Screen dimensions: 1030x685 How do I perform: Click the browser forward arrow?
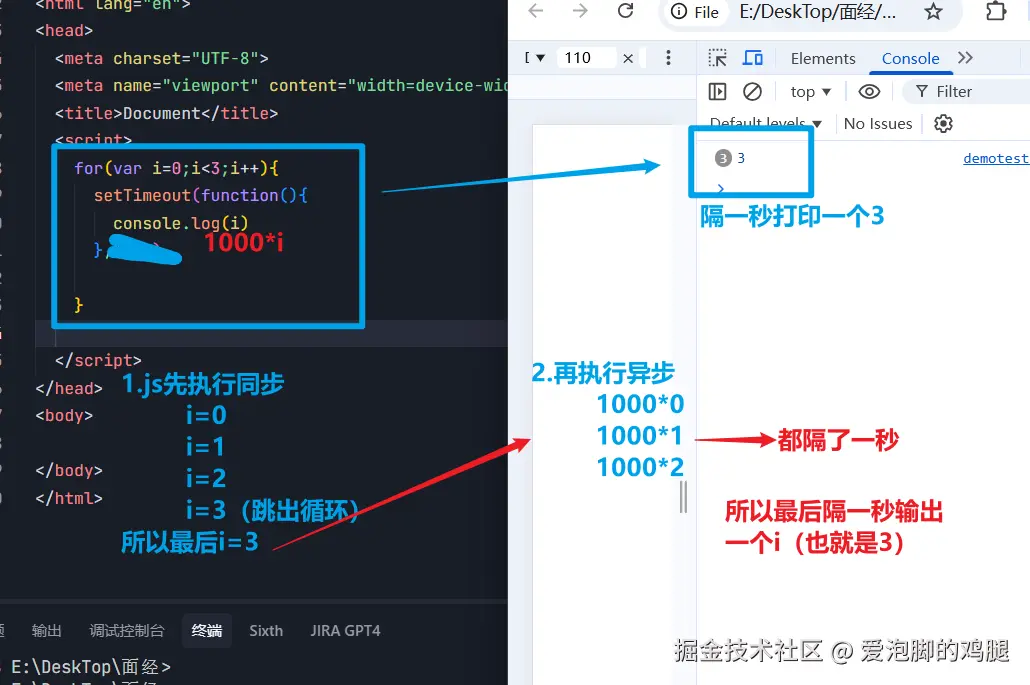(x=580, y=11)
